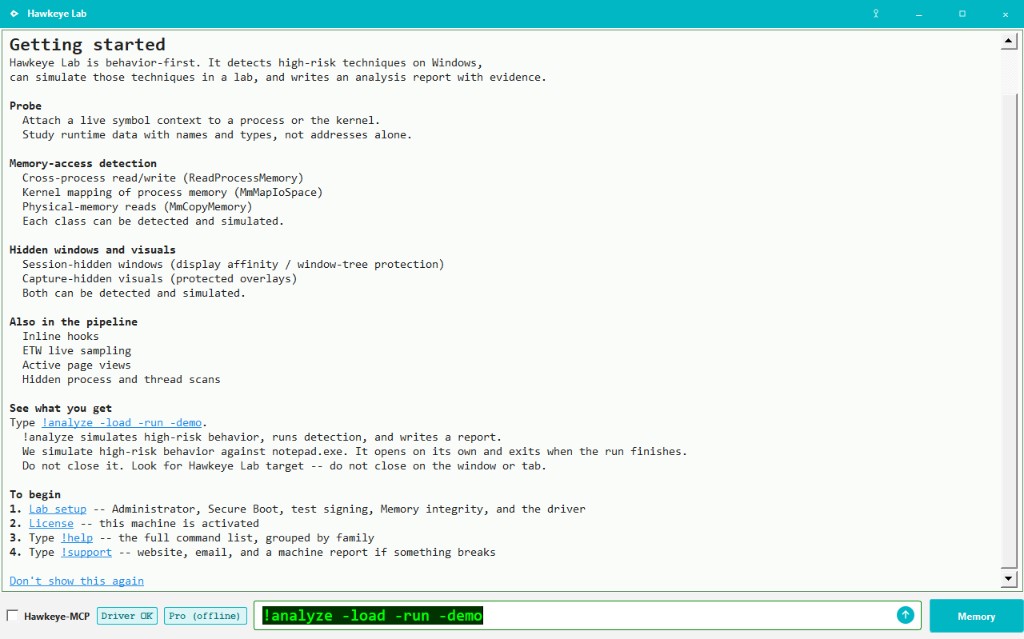Click the scrollbar down arrow
Viewport: 1024px width, 639px height.
coord(1008,578)
